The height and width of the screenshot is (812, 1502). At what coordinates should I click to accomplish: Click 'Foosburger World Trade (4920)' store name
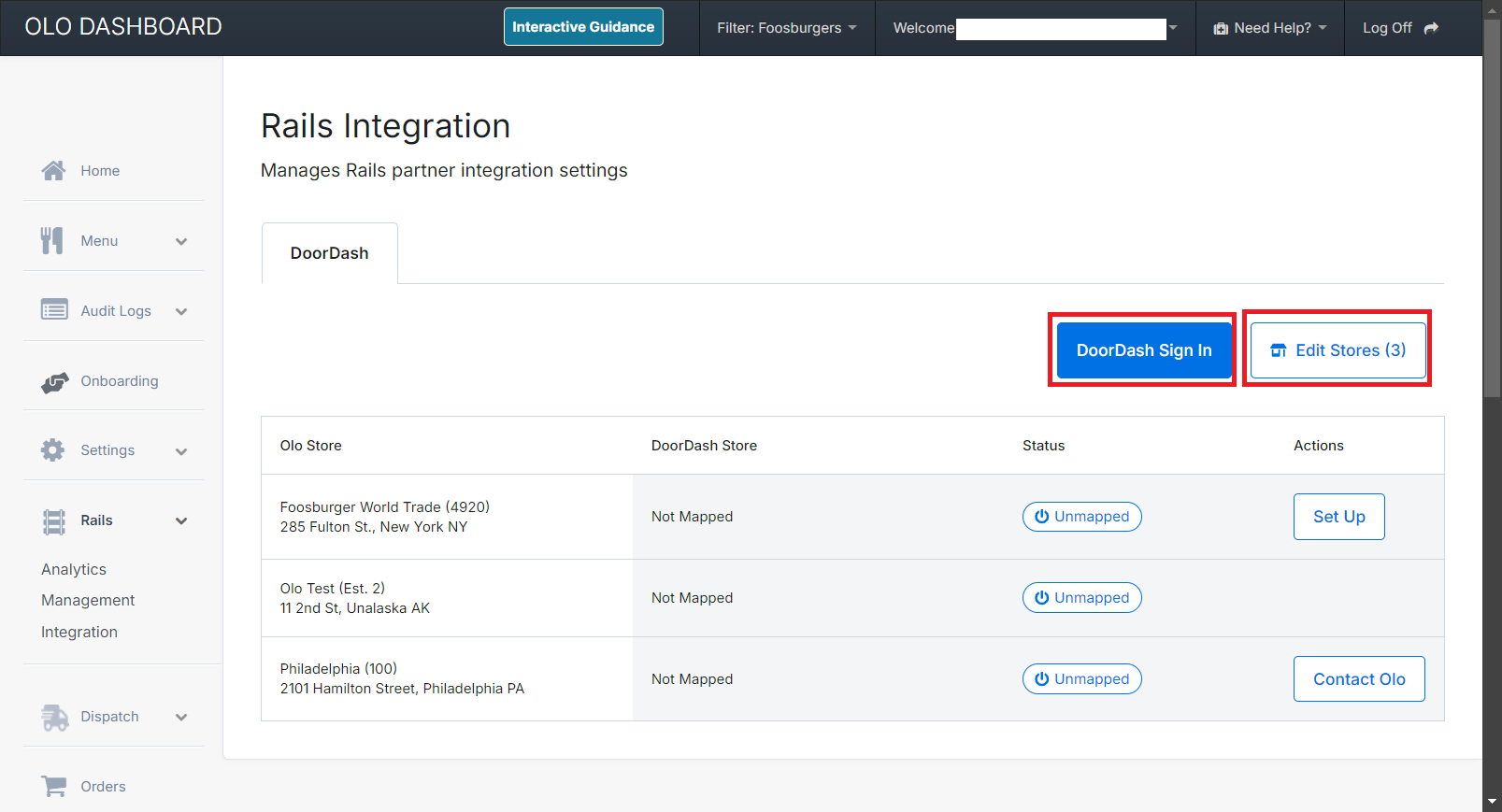click(x=385, y=507)
